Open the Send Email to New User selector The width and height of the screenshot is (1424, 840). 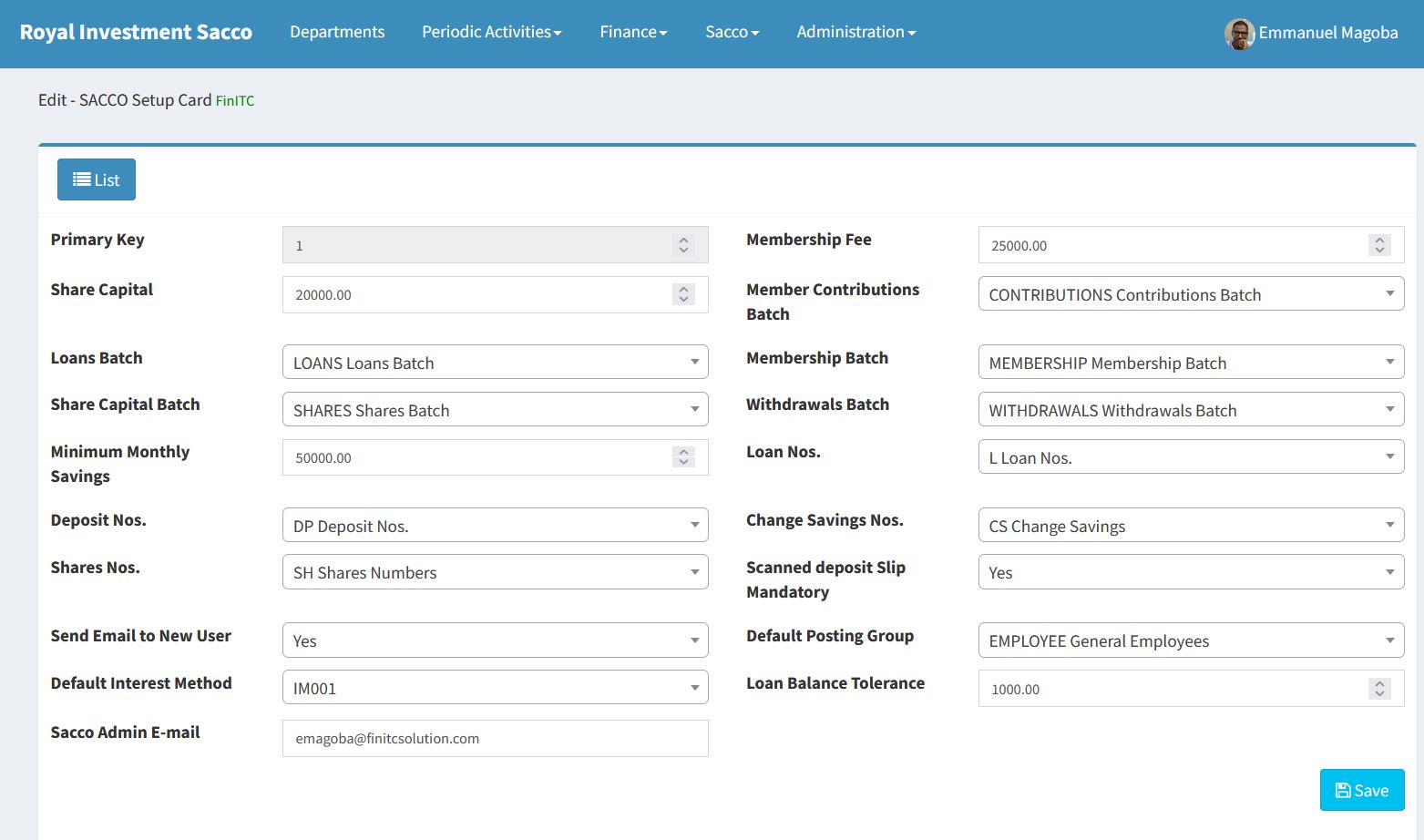496,640
